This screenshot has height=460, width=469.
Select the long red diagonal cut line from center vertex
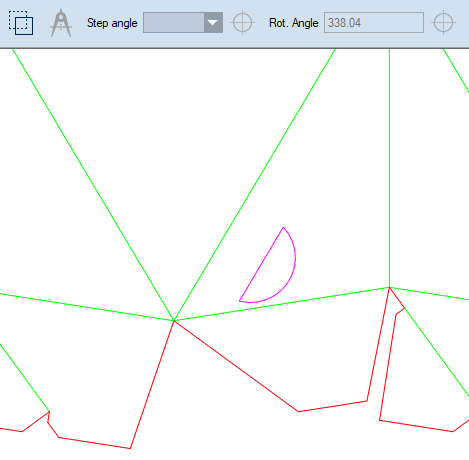[236, 366]
